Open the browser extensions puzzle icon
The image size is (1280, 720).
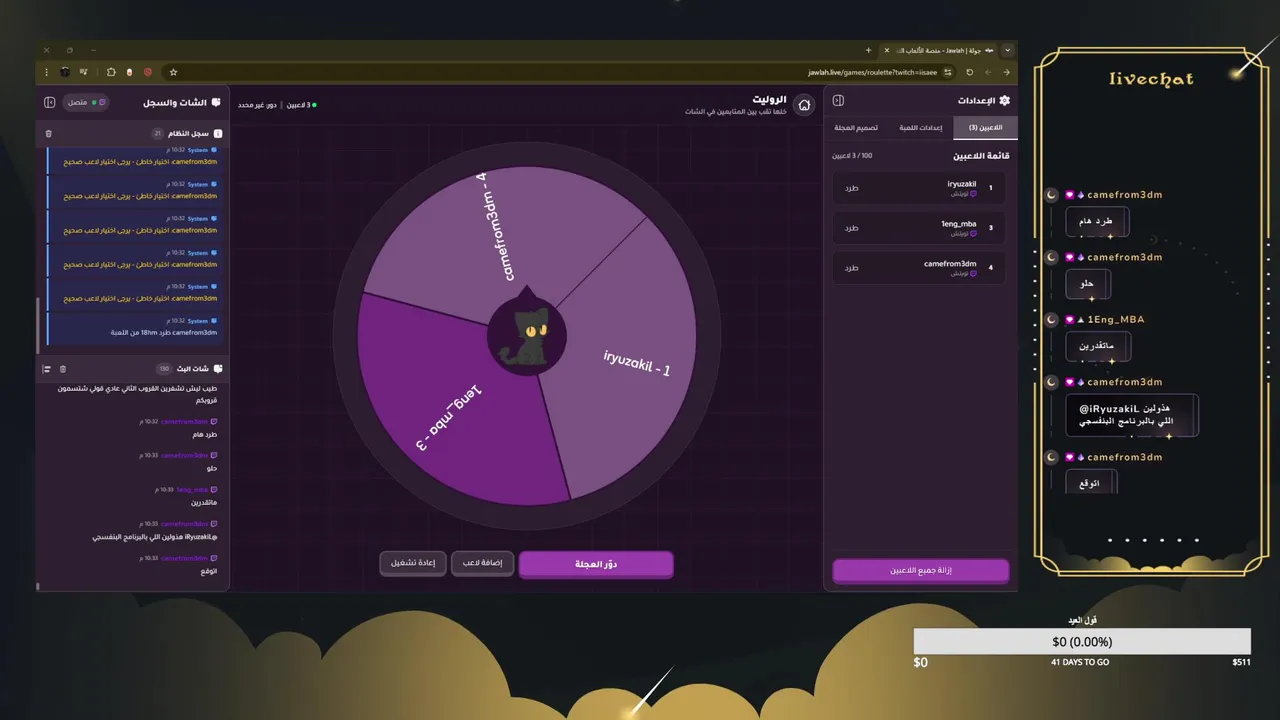tap(111, 72)
